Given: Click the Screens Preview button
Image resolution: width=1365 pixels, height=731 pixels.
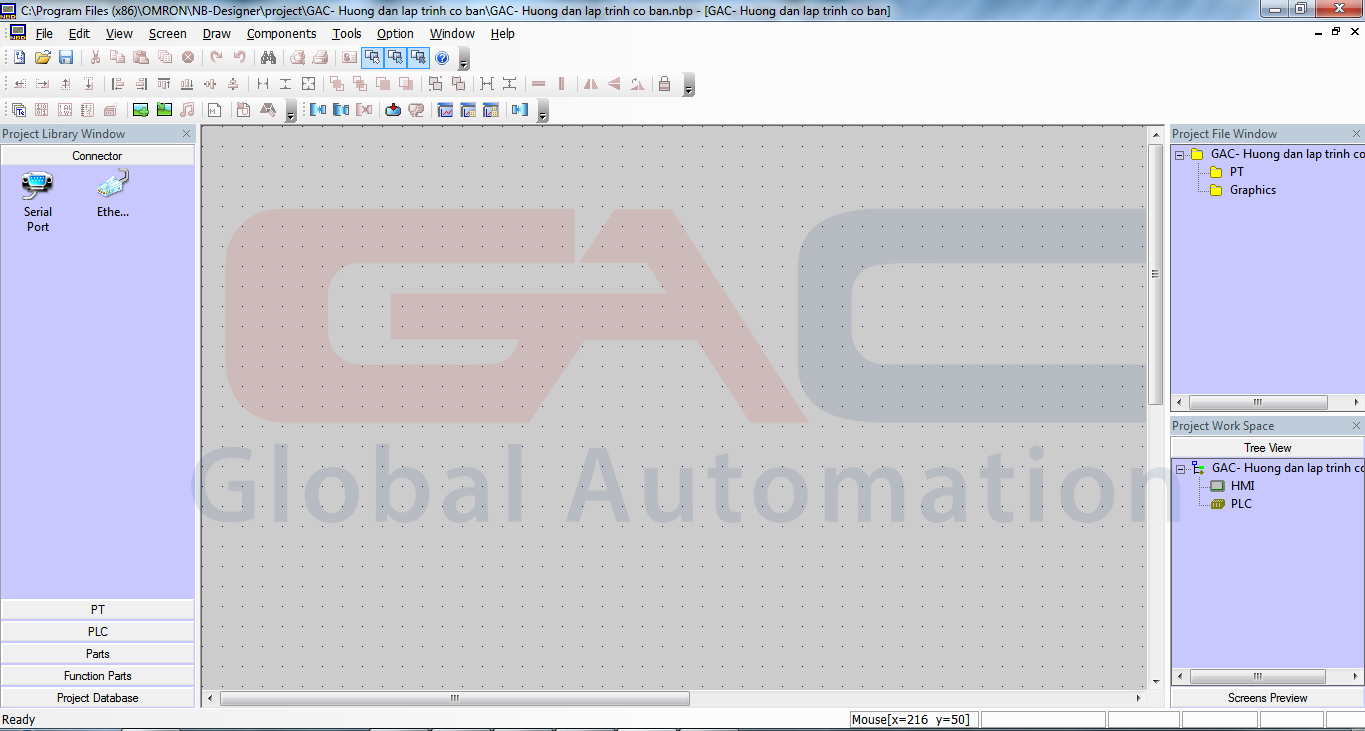Looking at the screenshot, I should pos(1267,698).
